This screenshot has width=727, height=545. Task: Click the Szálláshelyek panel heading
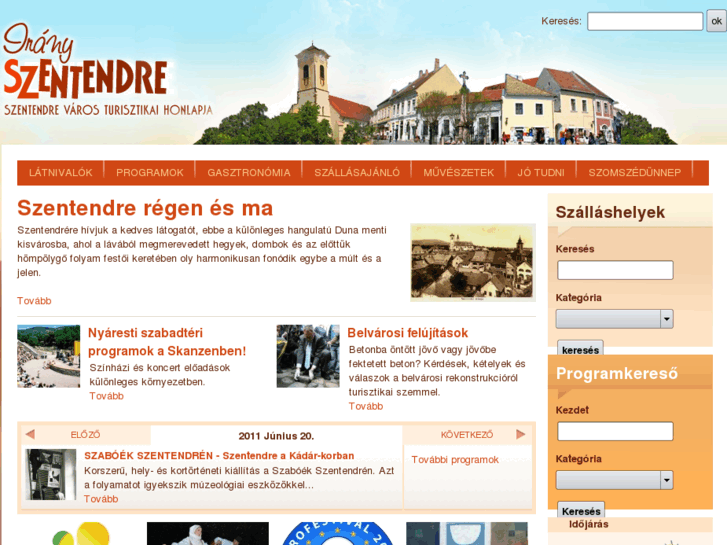point(610,212)
